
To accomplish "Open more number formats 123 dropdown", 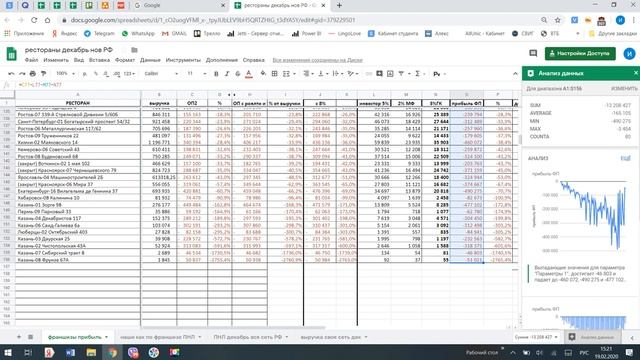I will coord(129,74).
